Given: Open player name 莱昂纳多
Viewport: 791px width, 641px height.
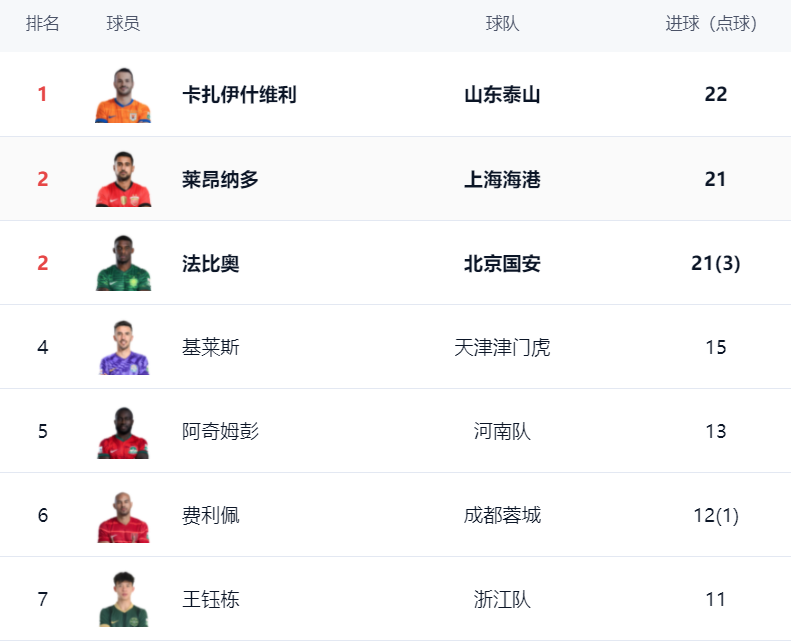Looking at the screenshot, I should click(x=220, y=180).
